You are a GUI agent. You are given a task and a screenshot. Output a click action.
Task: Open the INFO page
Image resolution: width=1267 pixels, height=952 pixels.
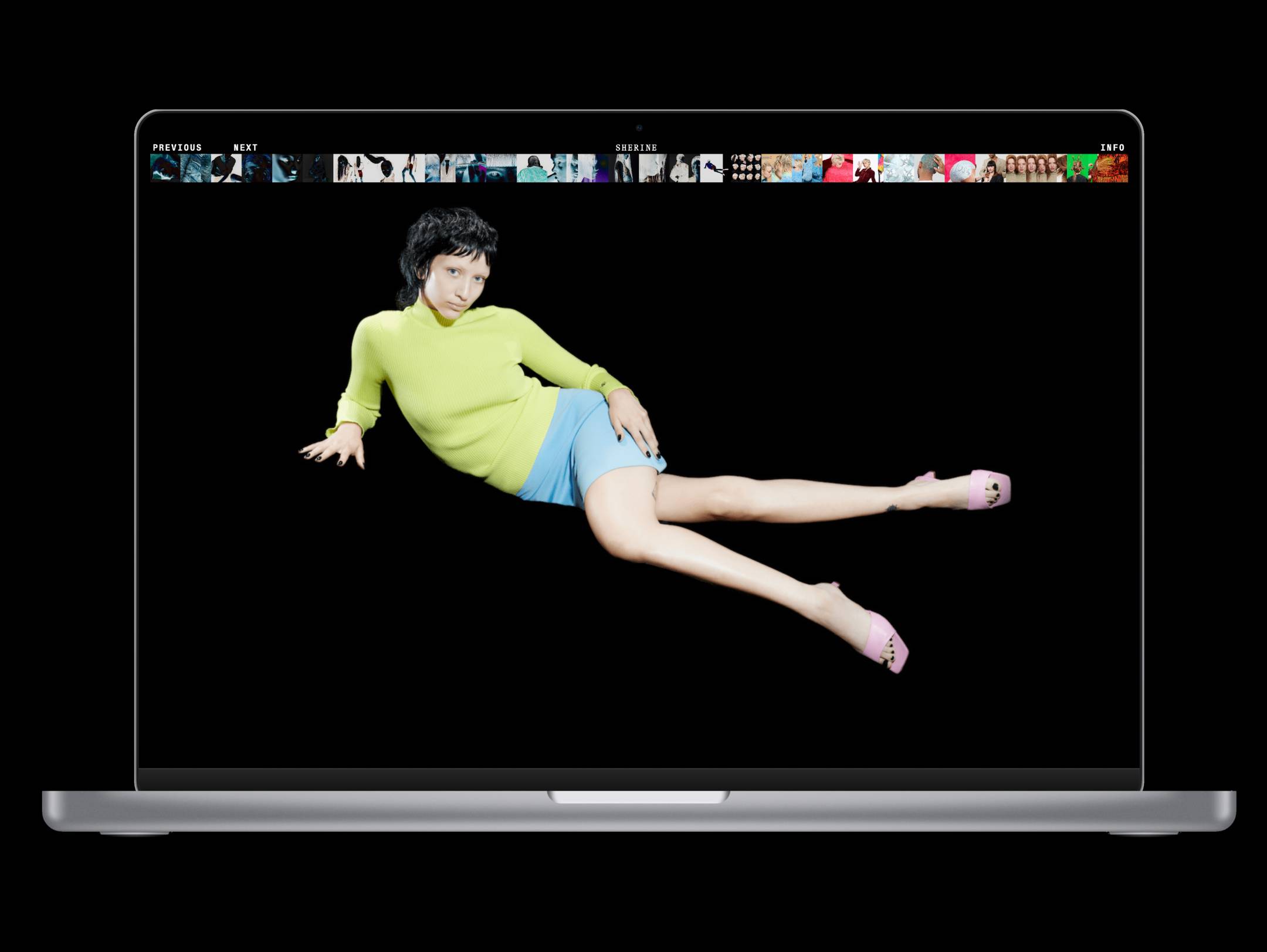(1112, 147)
